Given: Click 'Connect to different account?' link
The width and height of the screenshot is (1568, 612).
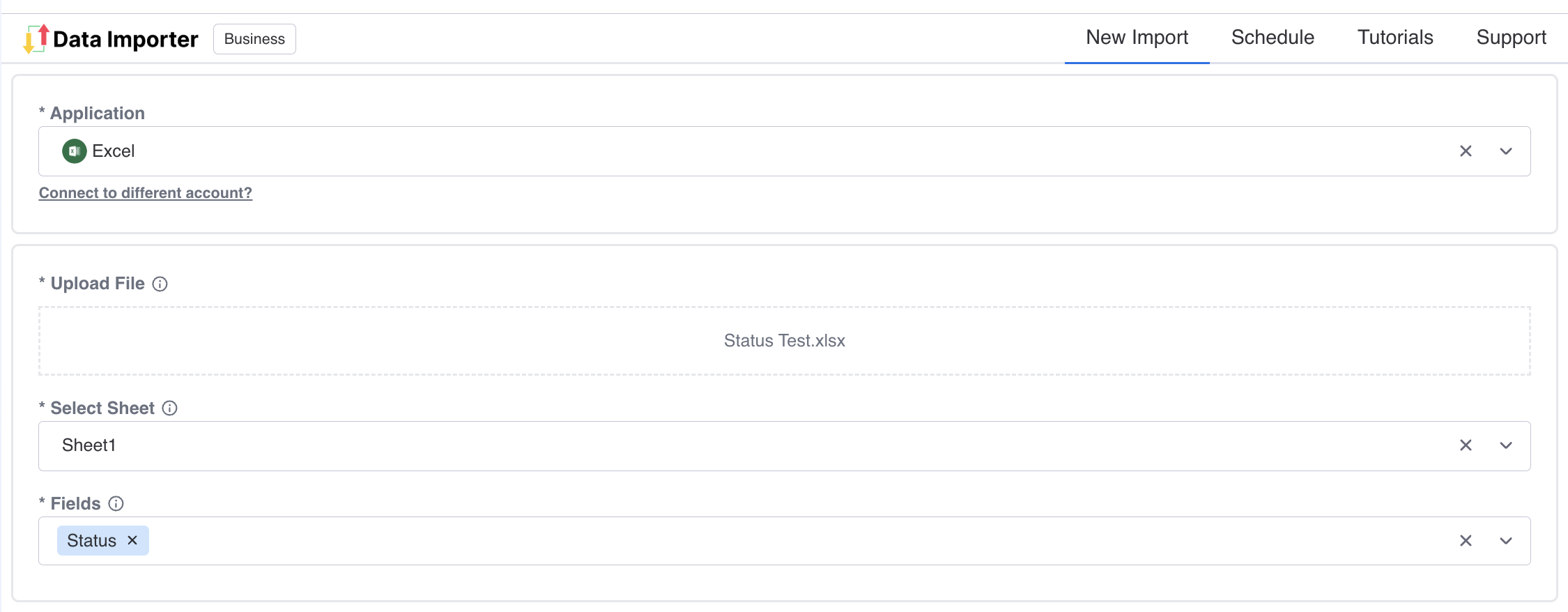Looking at the screenshot, I should 145,193.
